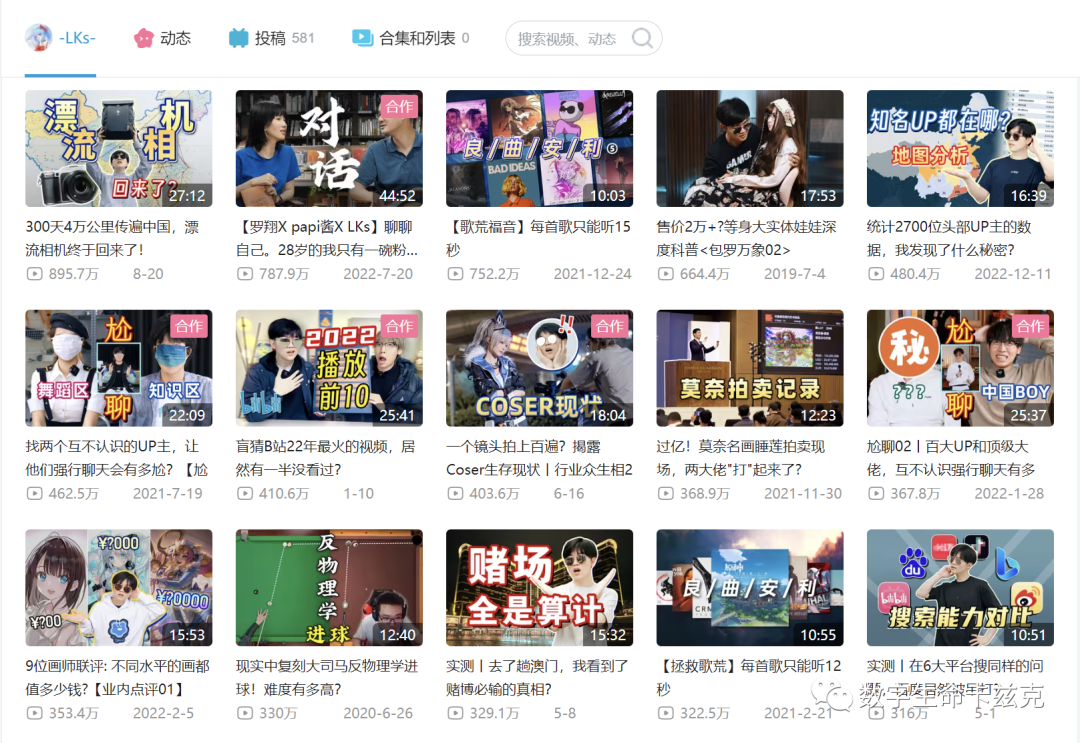Open the 漂流相机 video thumbnail

click(x=118, y=148)
